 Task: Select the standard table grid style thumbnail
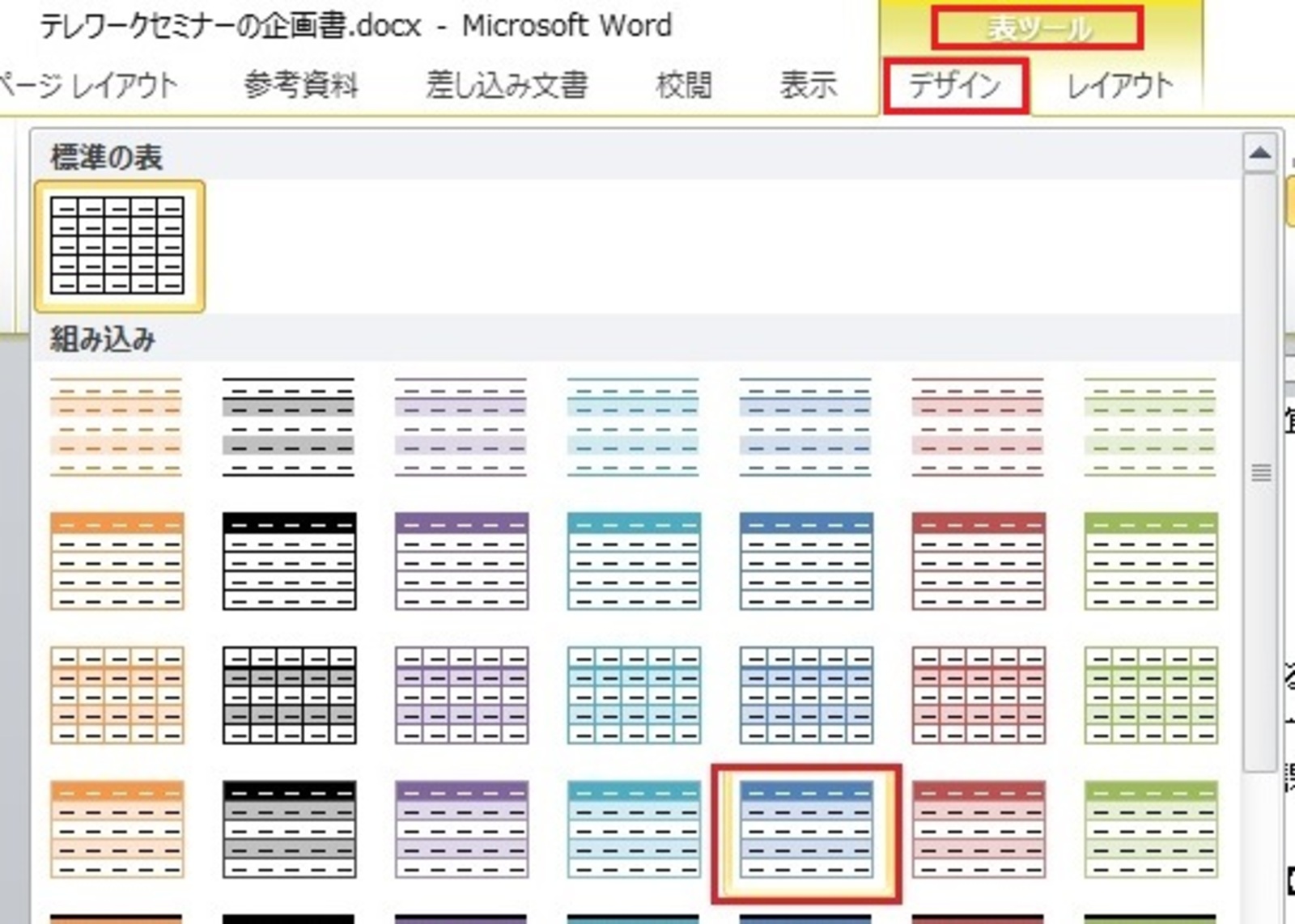tap(118, 246)
